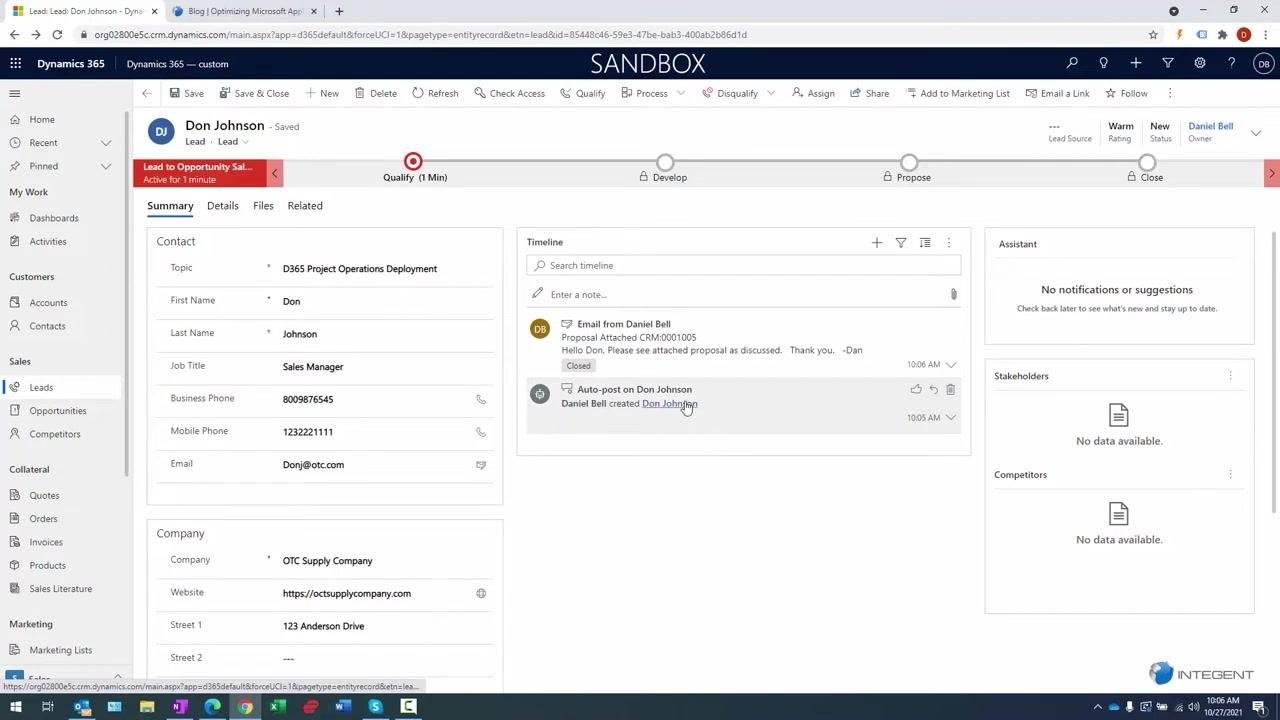The height and width of the screenshot is (720, 1280).
Task: Click the Mobile Phone call icon
Action: (x=481, y=432)
